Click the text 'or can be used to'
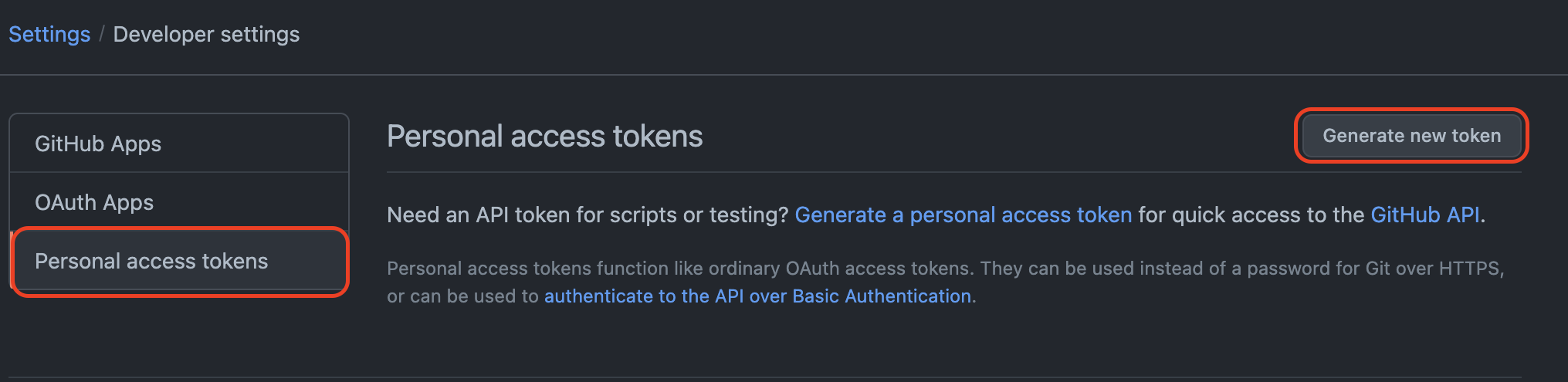The image size is (1568, 382). (x=462, y=296)
